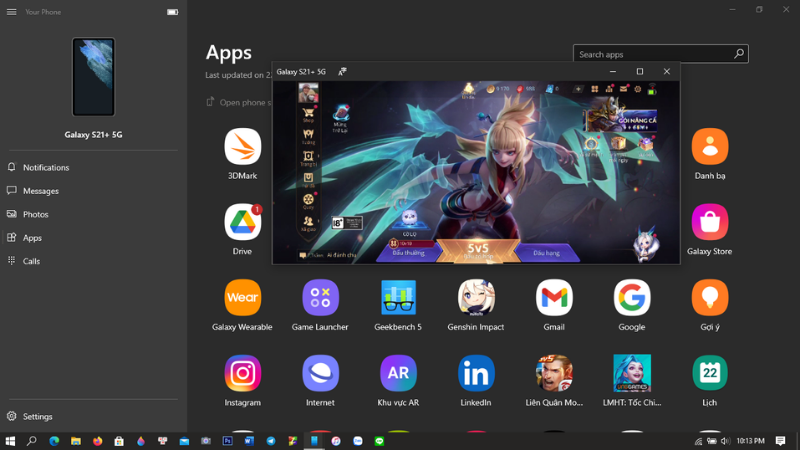Open the Trang bị equipment menu

[x=308, y=158]
